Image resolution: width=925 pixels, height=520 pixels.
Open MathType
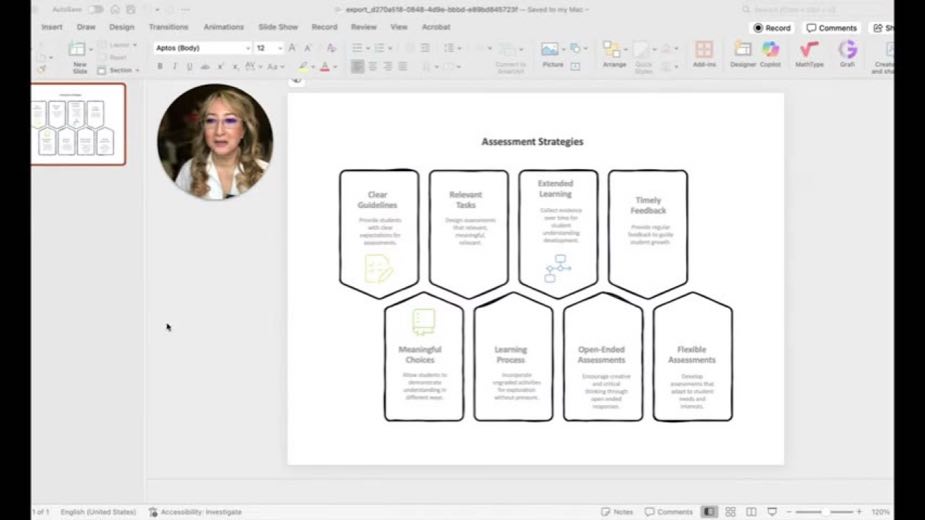(809, 54)
